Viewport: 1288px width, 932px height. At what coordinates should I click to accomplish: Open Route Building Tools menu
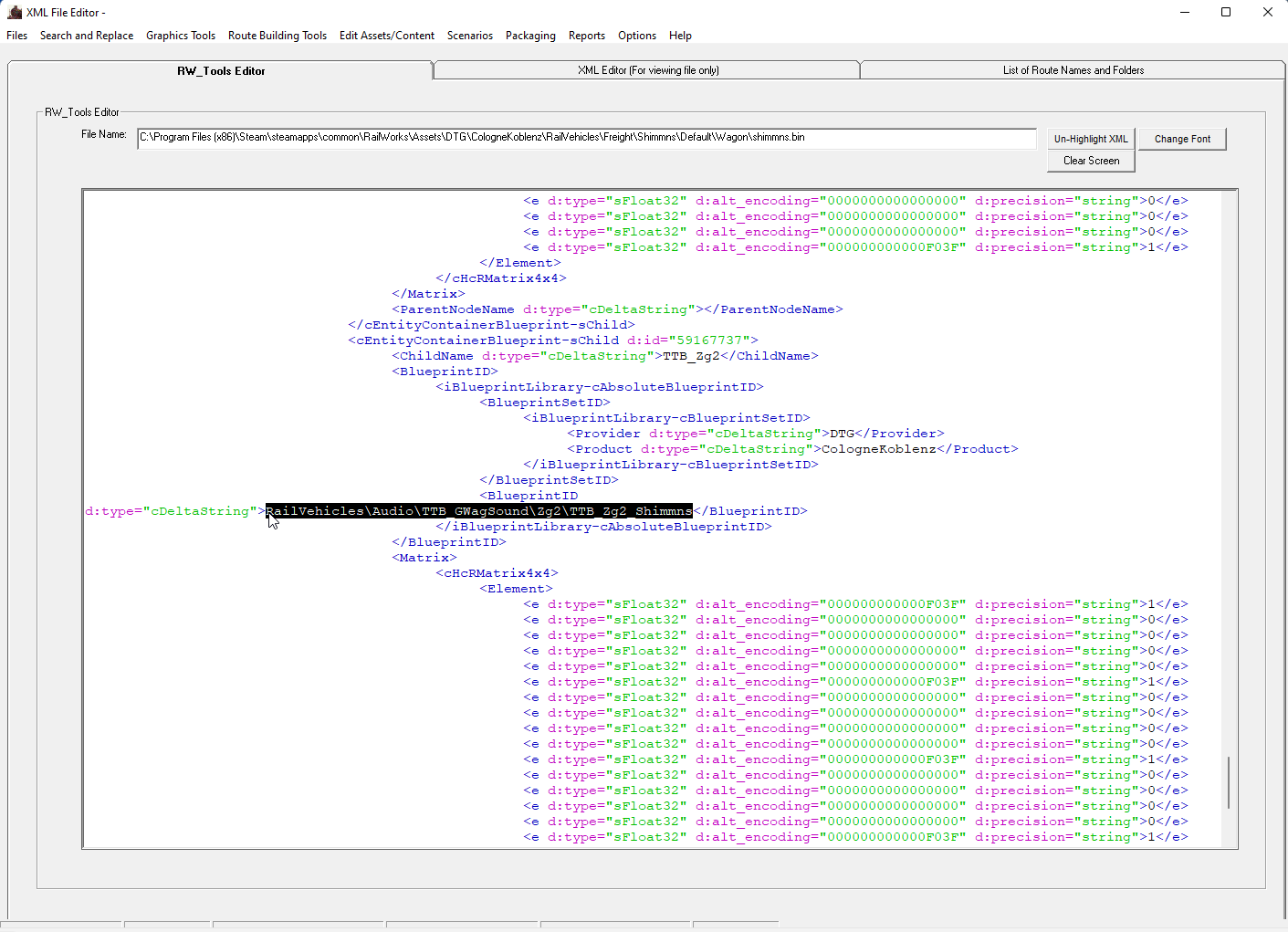tap(277, 36)
